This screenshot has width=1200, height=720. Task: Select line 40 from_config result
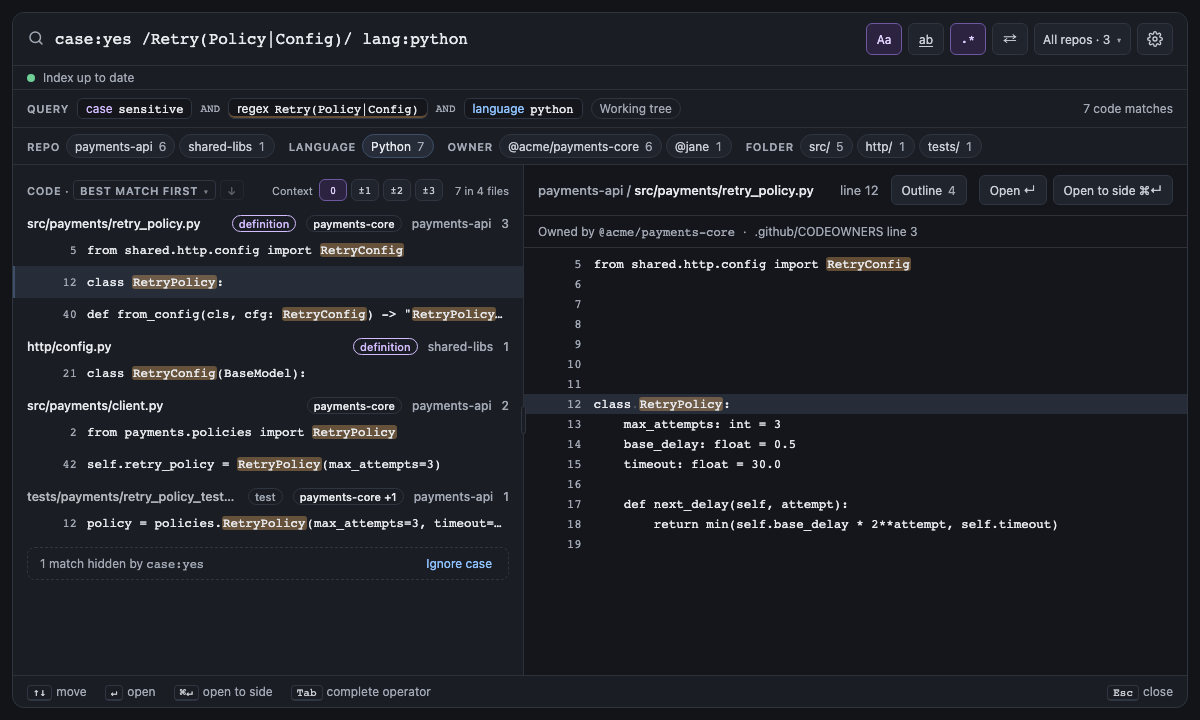(x=268, y=314)
